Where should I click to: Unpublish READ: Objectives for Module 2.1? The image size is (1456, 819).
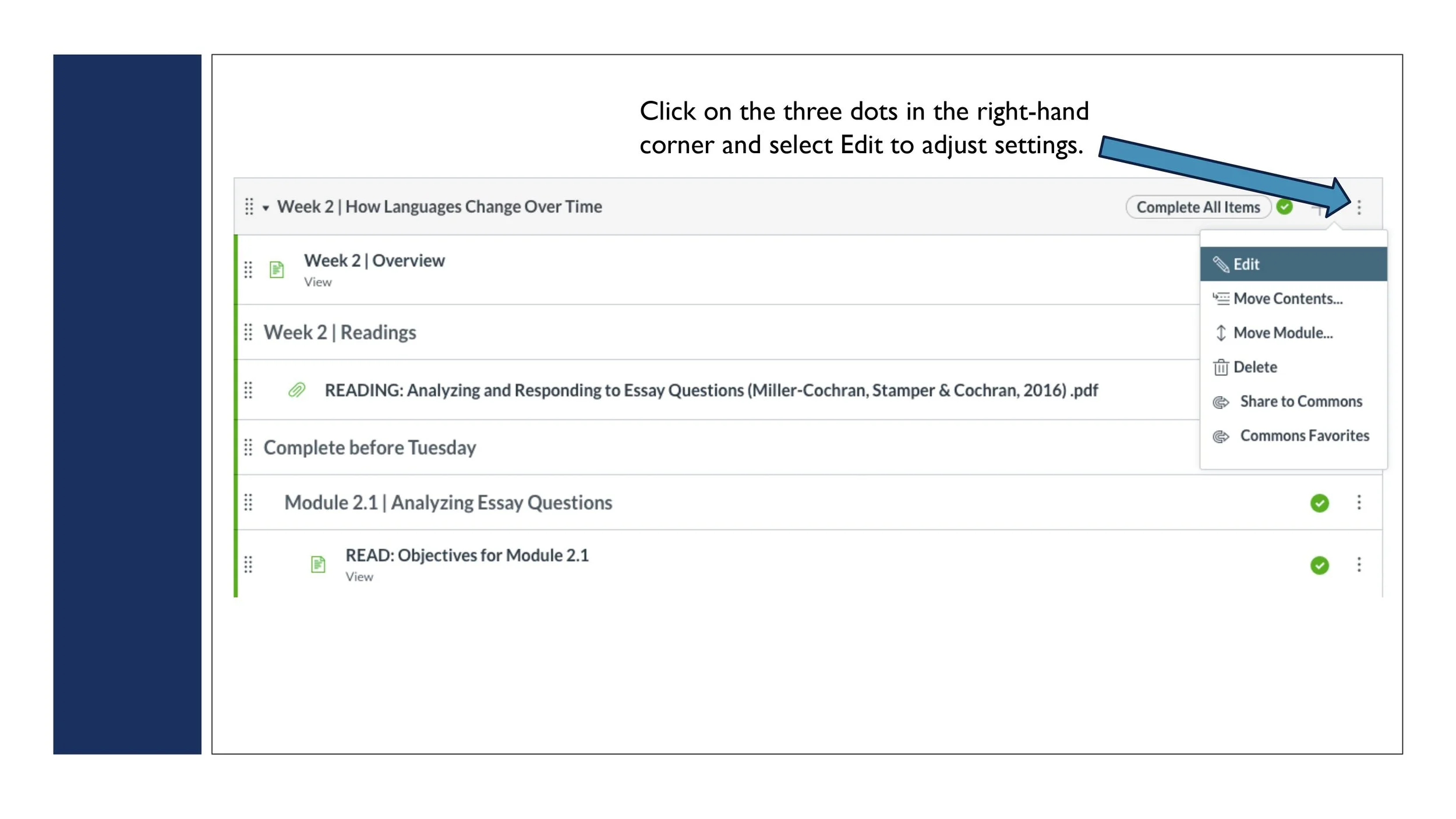point(1319,565)
